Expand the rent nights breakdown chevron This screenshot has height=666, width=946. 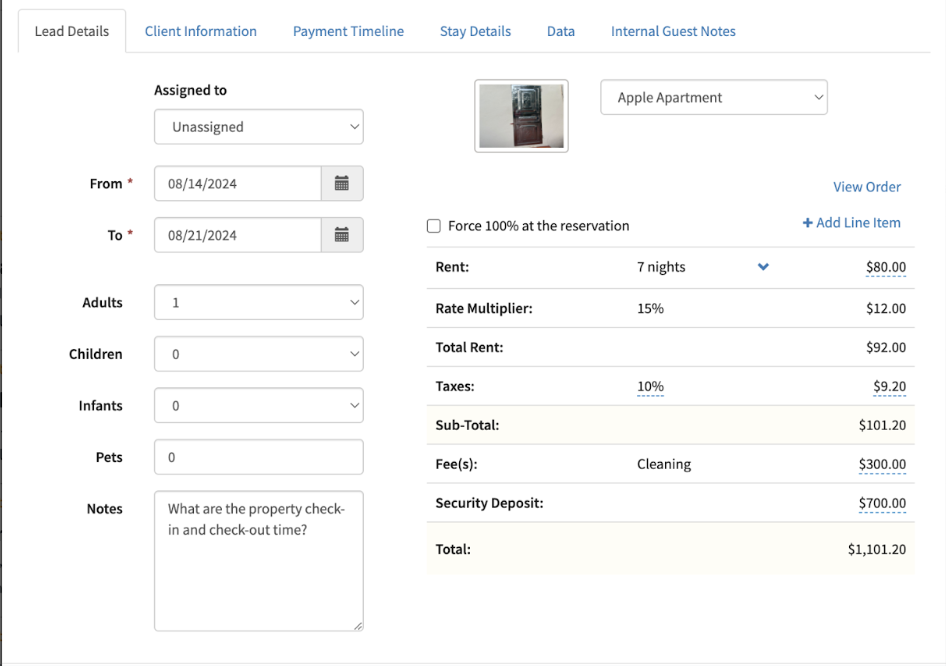(763, 267)
